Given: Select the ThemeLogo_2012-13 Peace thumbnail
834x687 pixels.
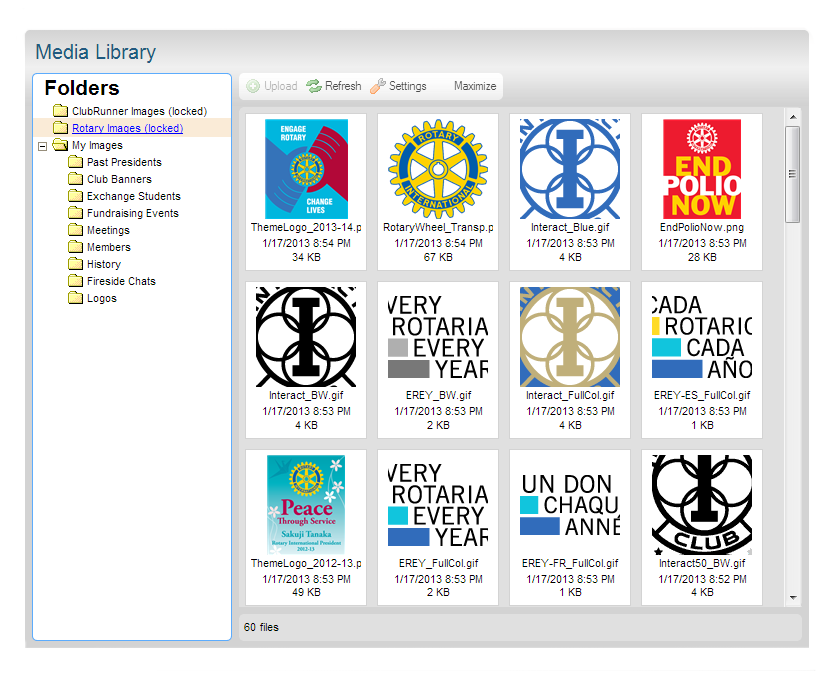Looking at the screenshot, I should pyautogui.click(x=306, y=505).
